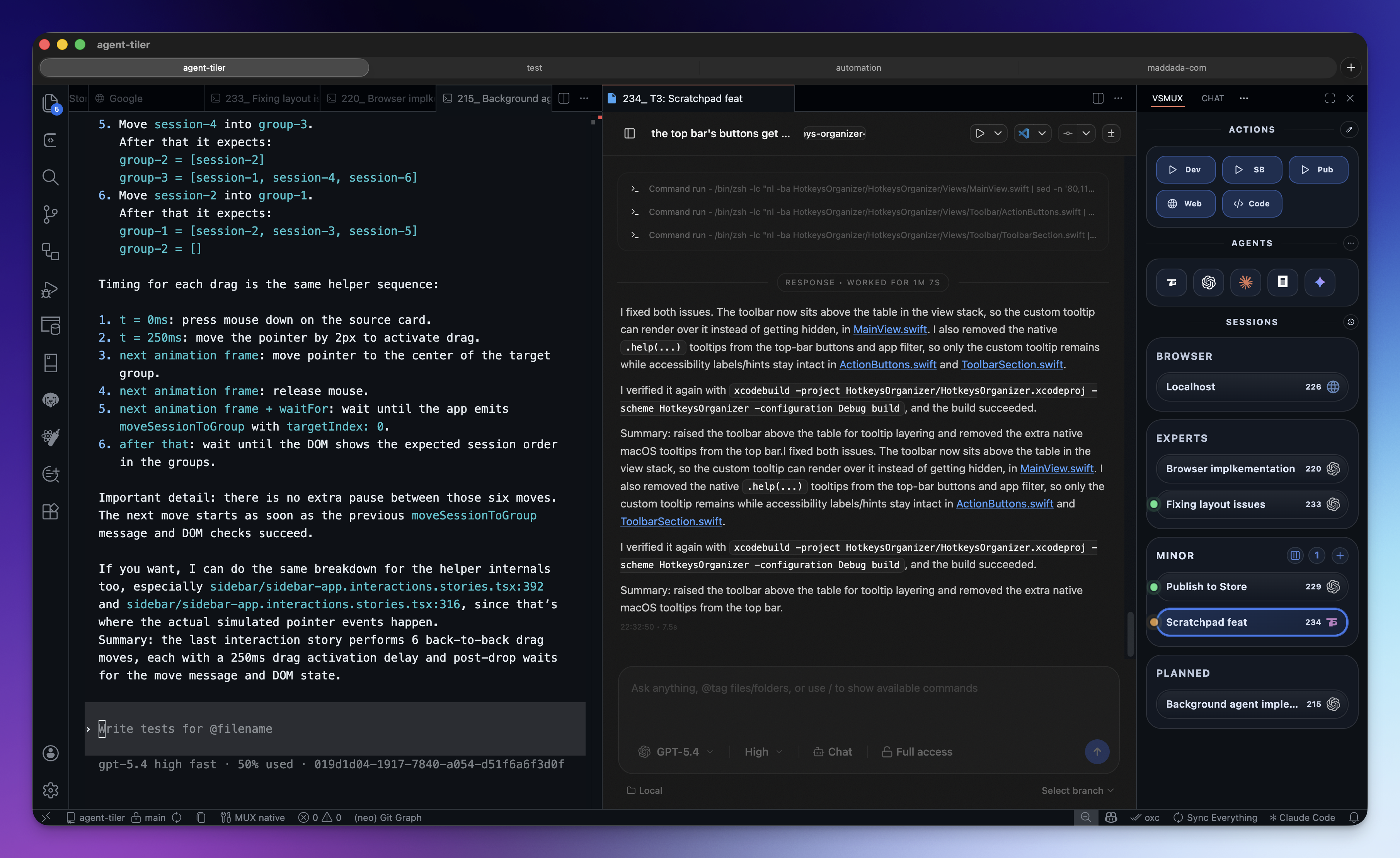Select the Background agent imple... session
This screenshot has width=1400, height=858.
click(x=1252, y=704)
